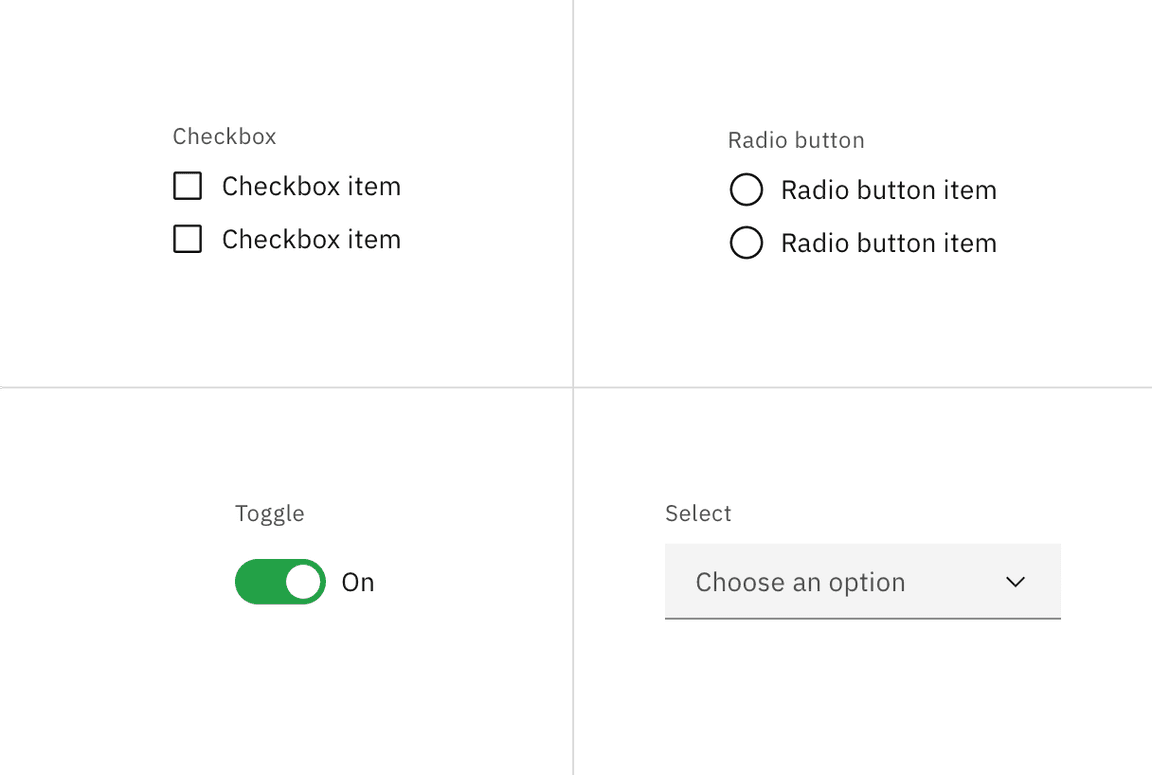Tick the second checkbox square
The width and height of the screenshot is (1152, 775).
pos(187,239)
